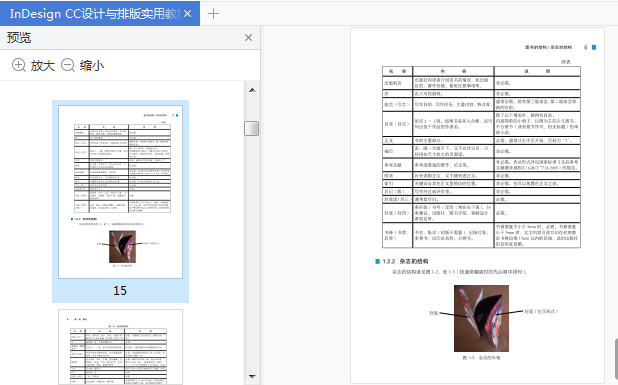This screenshot has height=385, width=618.
Task: Close the 预览 preview panel
Action: [x=248, y=37]
